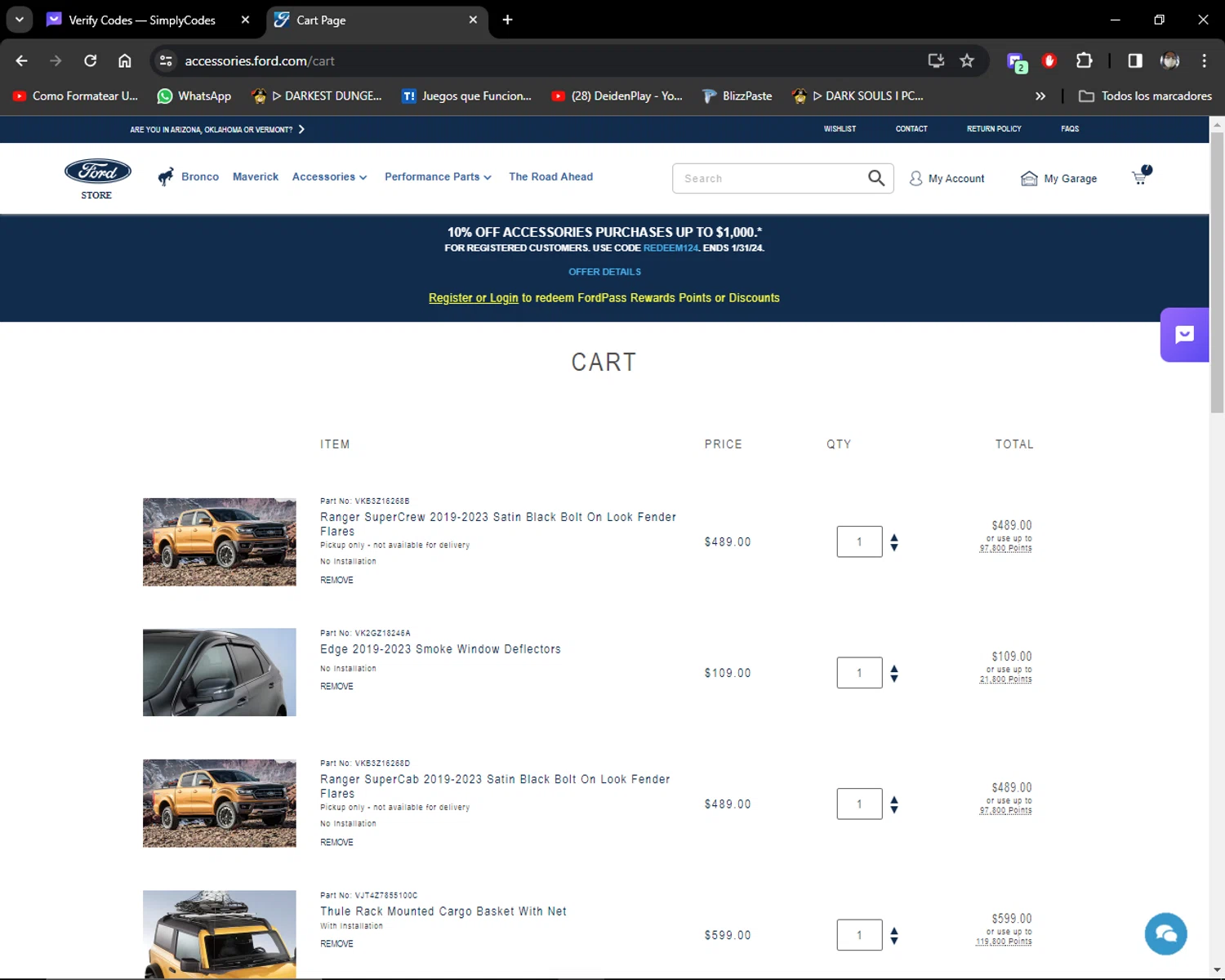Viewport: 1225px width, 980px height.
Task: Open the Maverick nav link
Action: click(x=256, y=176)
